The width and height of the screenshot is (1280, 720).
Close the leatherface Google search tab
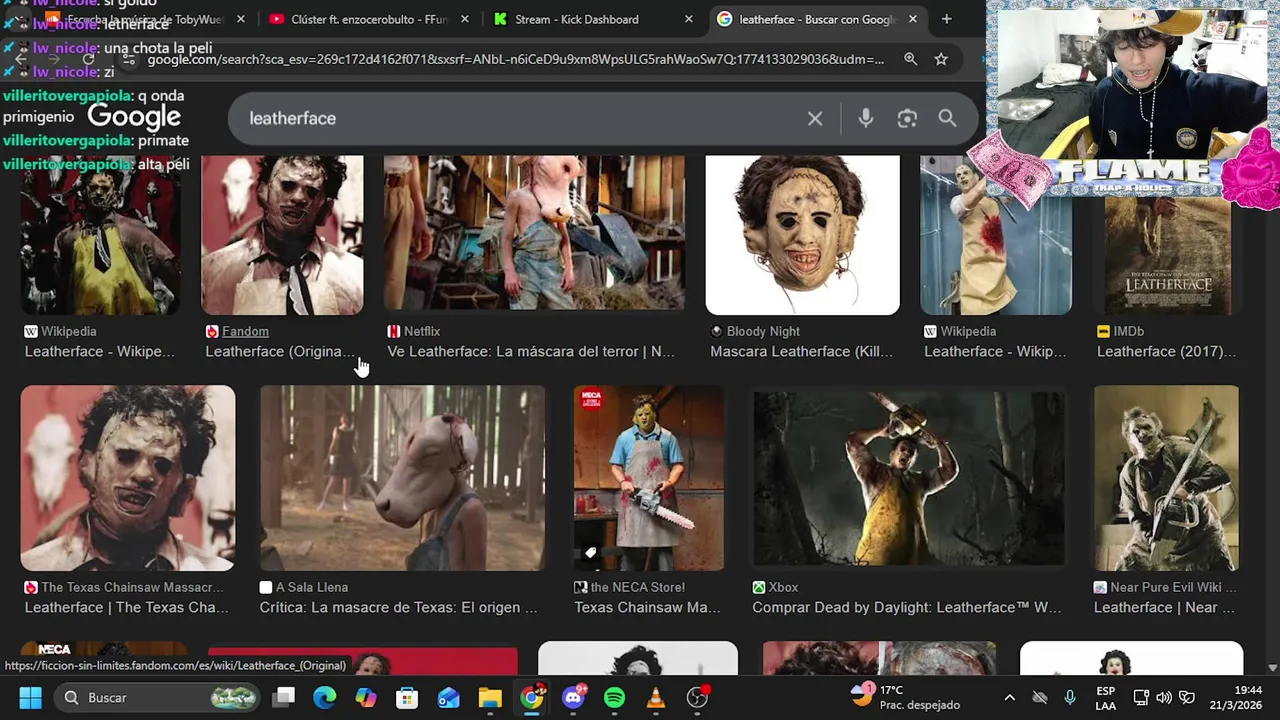pyautogui.click(x=912, y=19)
